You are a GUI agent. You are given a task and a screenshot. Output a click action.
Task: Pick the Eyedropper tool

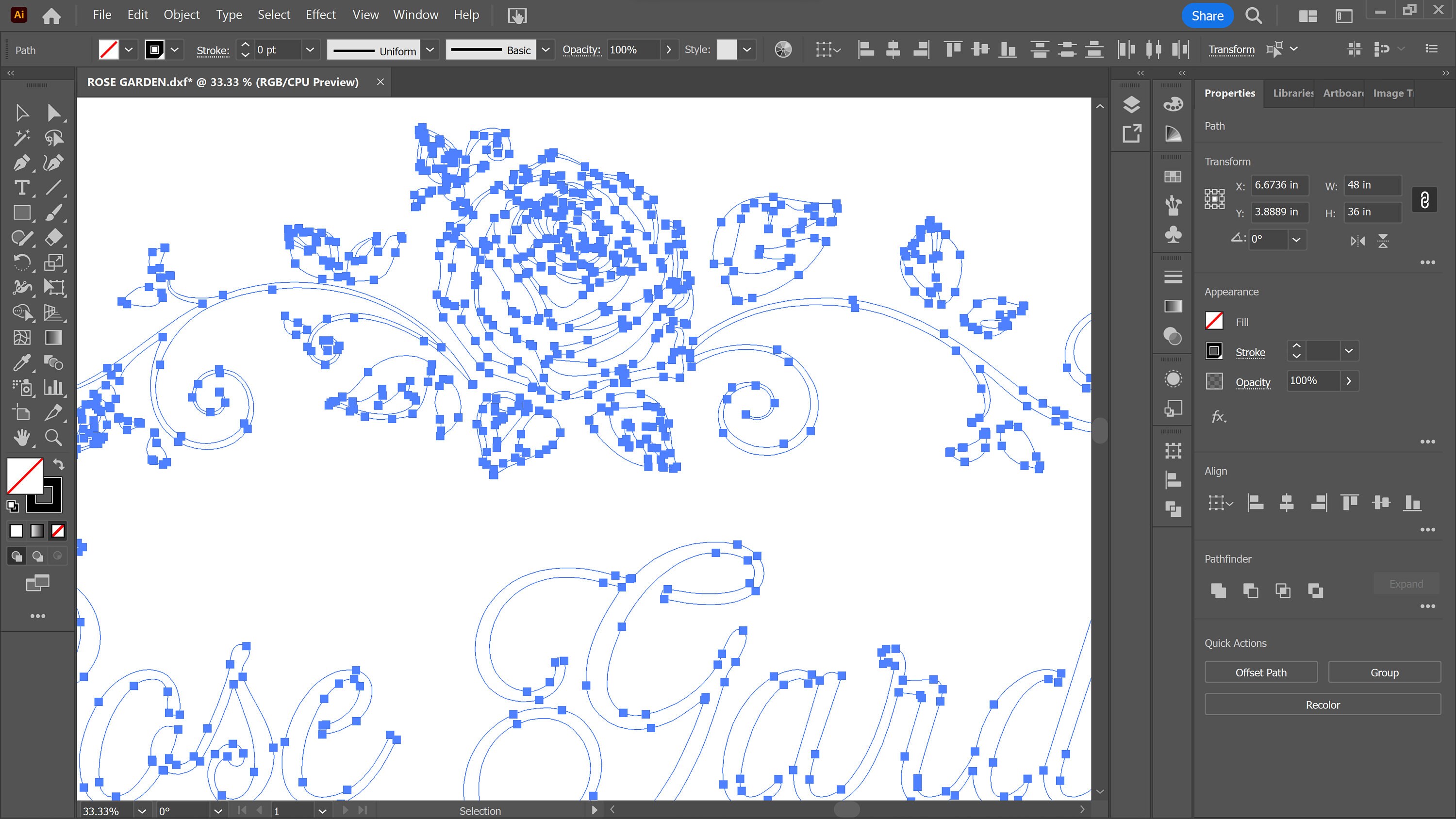tap(21, 362)
